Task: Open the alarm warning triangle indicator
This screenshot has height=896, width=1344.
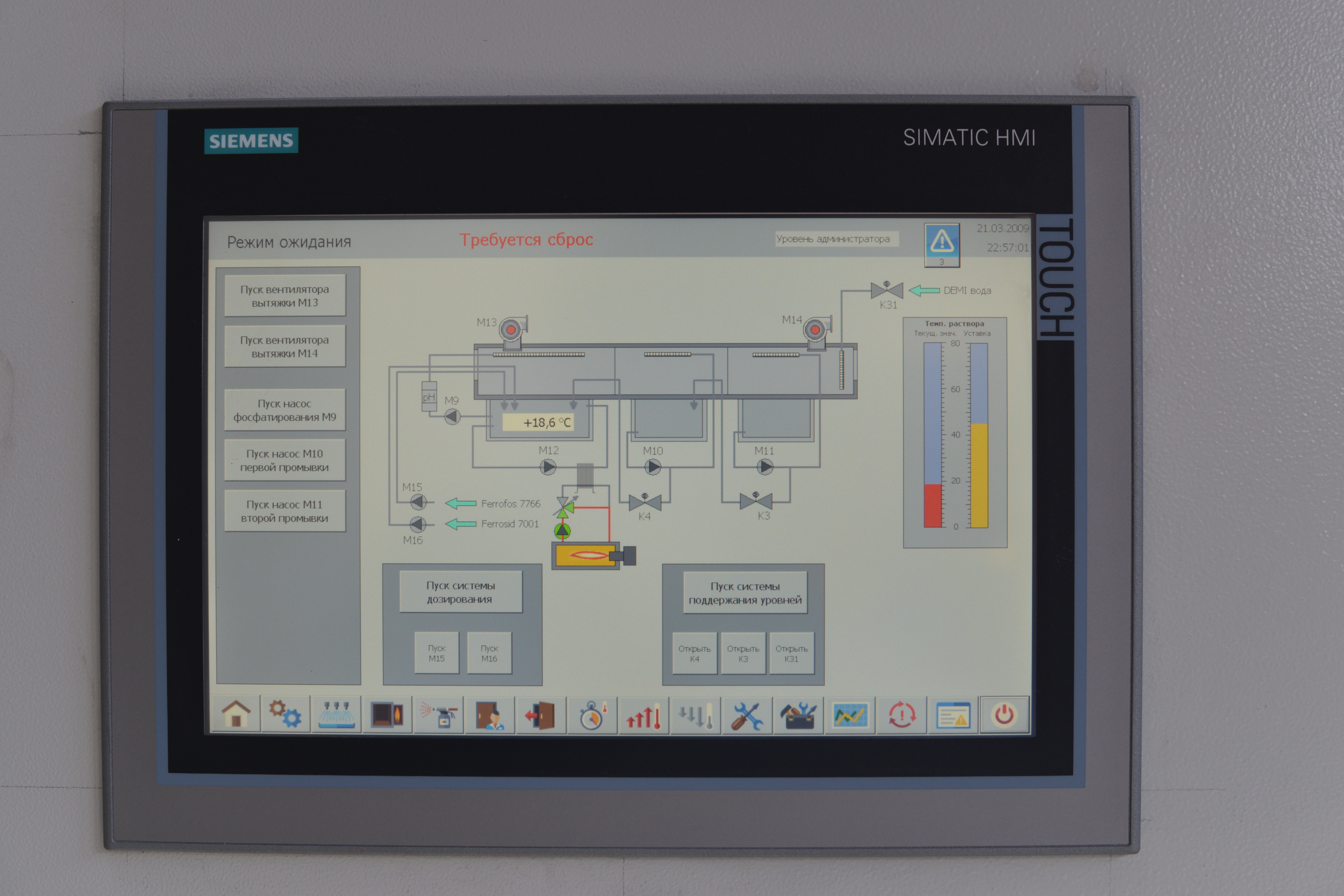Action: [942, 245]
